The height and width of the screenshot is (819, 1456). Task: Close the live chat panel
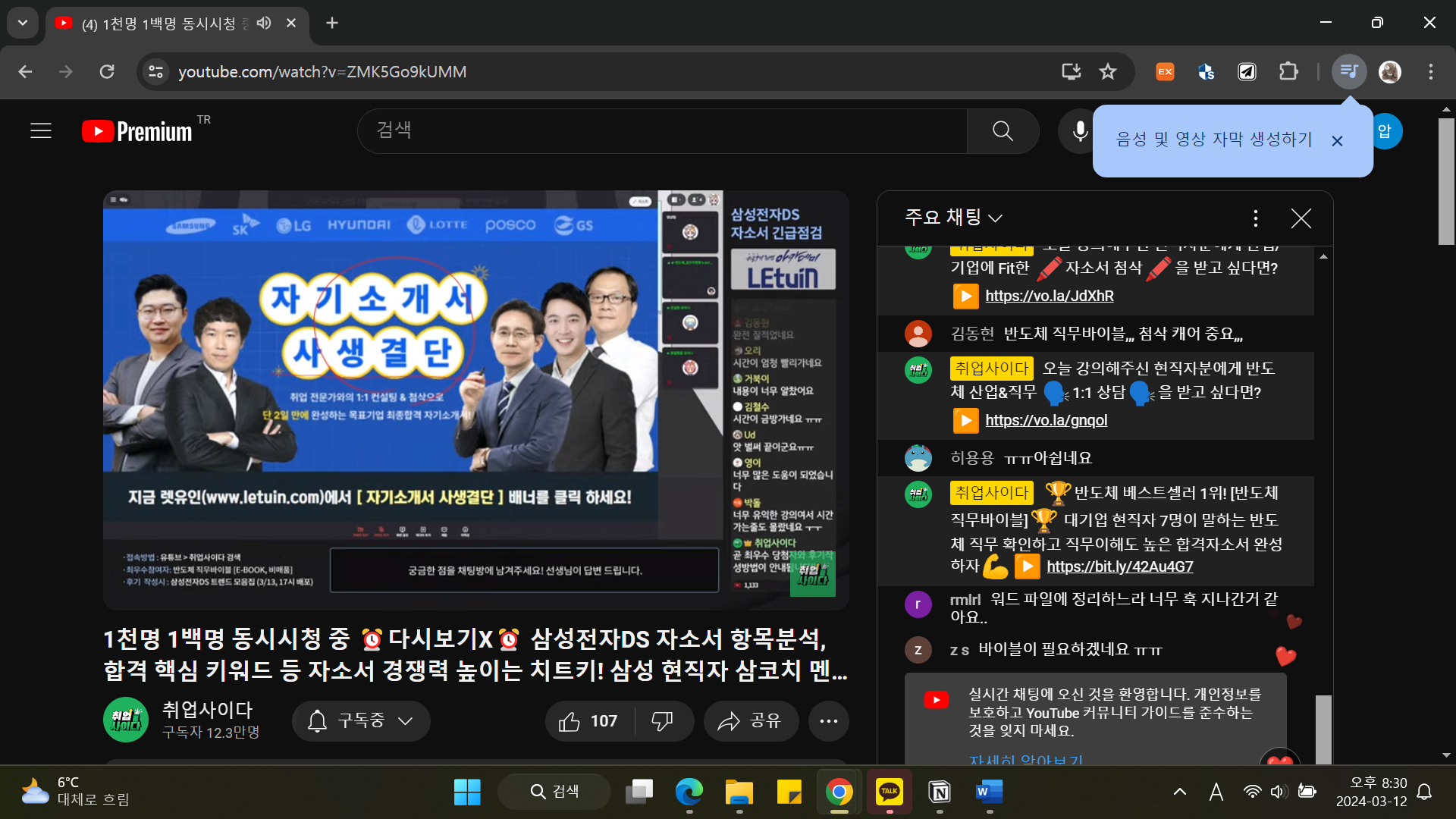tap(1301, 218)
